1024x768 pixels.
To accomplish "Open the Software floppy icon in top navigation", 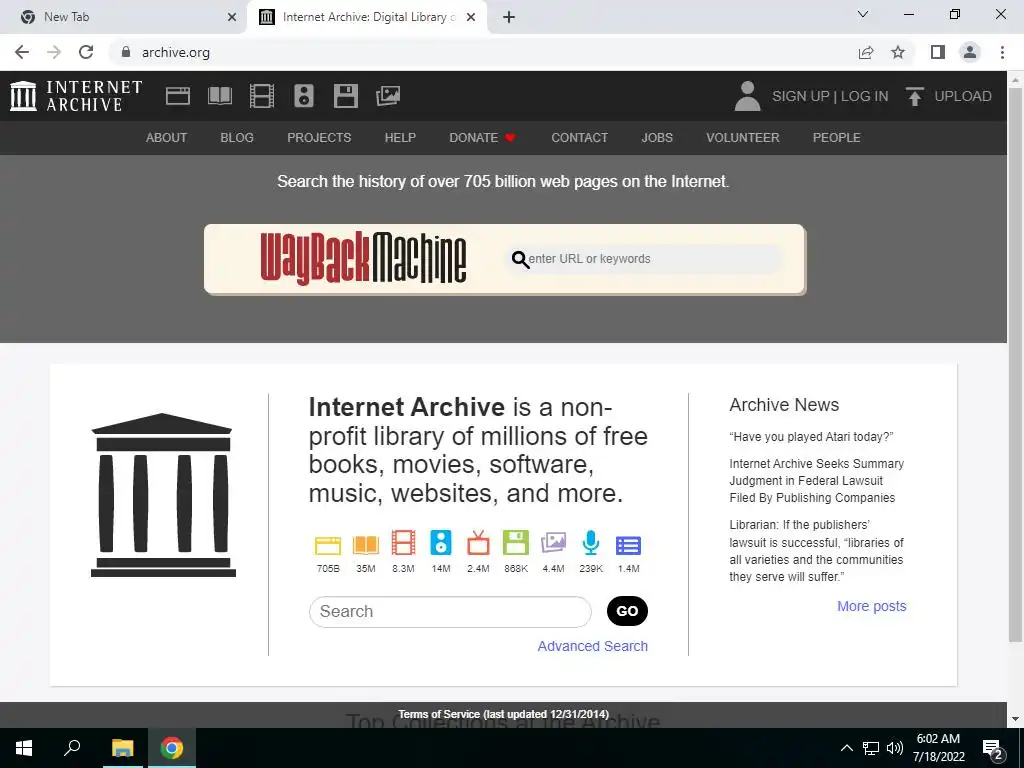I will tap(345, 96).
